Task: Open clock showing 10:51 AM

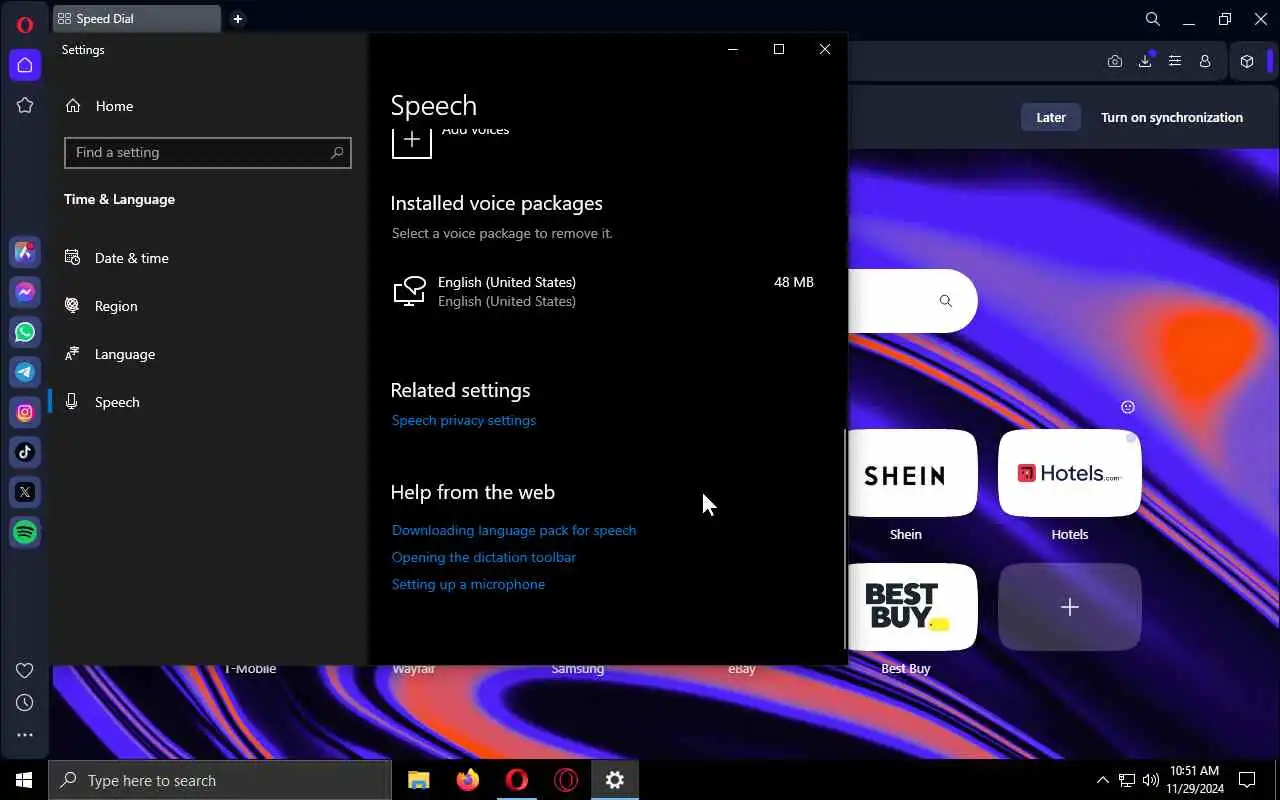Action: pos(1194,780)
